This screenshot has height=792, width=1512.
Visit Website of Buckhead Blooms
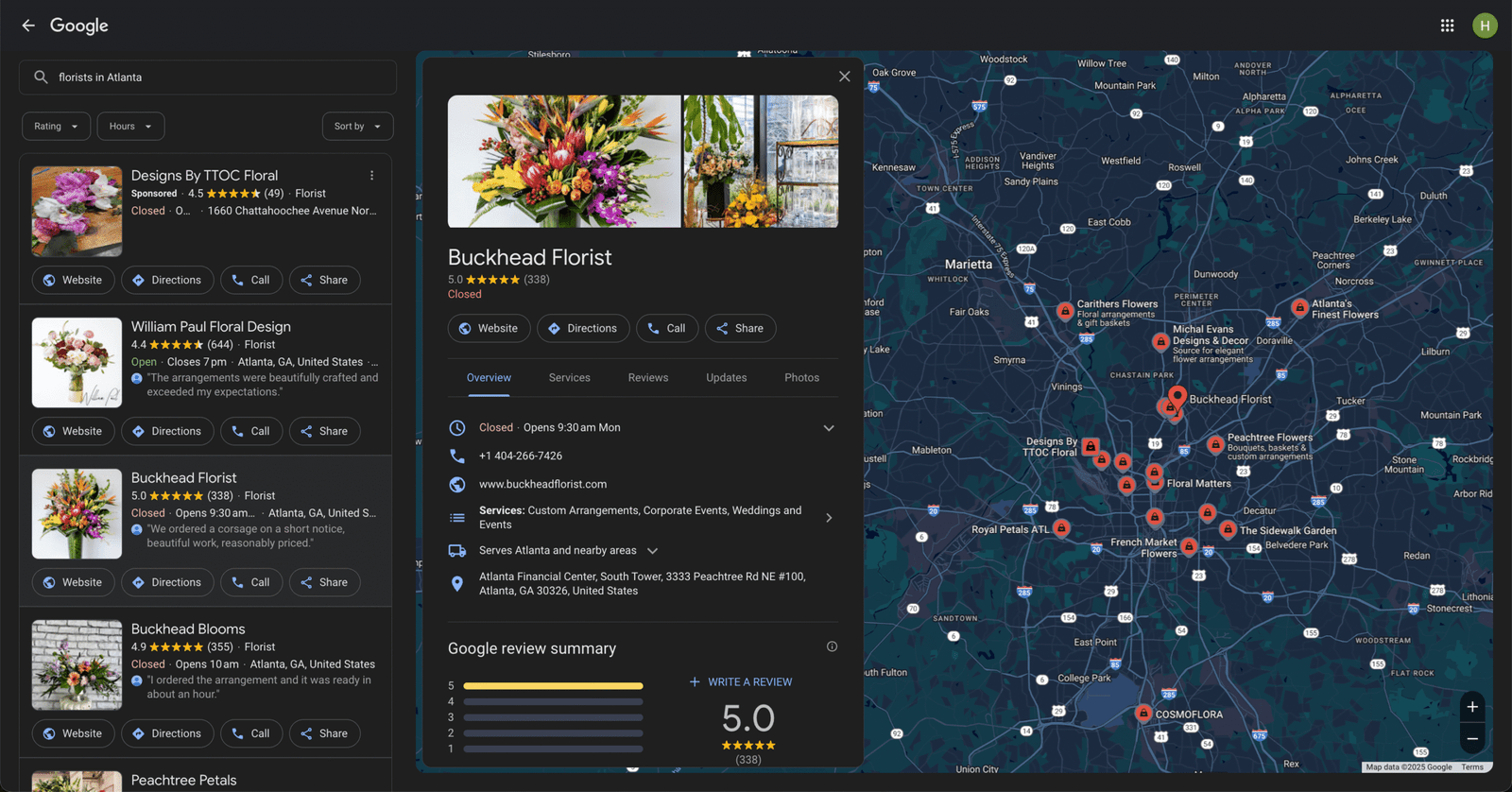(x=73, y=733)
